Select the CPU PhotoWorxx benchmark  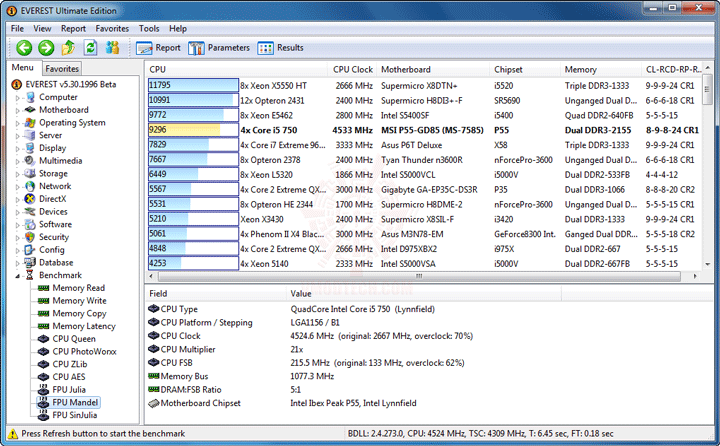coord(84,352)
